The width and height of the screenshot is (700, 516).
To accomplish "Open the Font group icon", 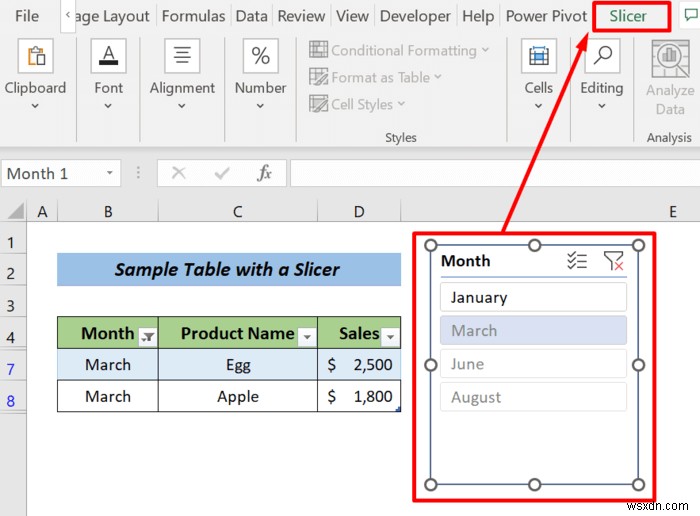I will click(108, 56).
